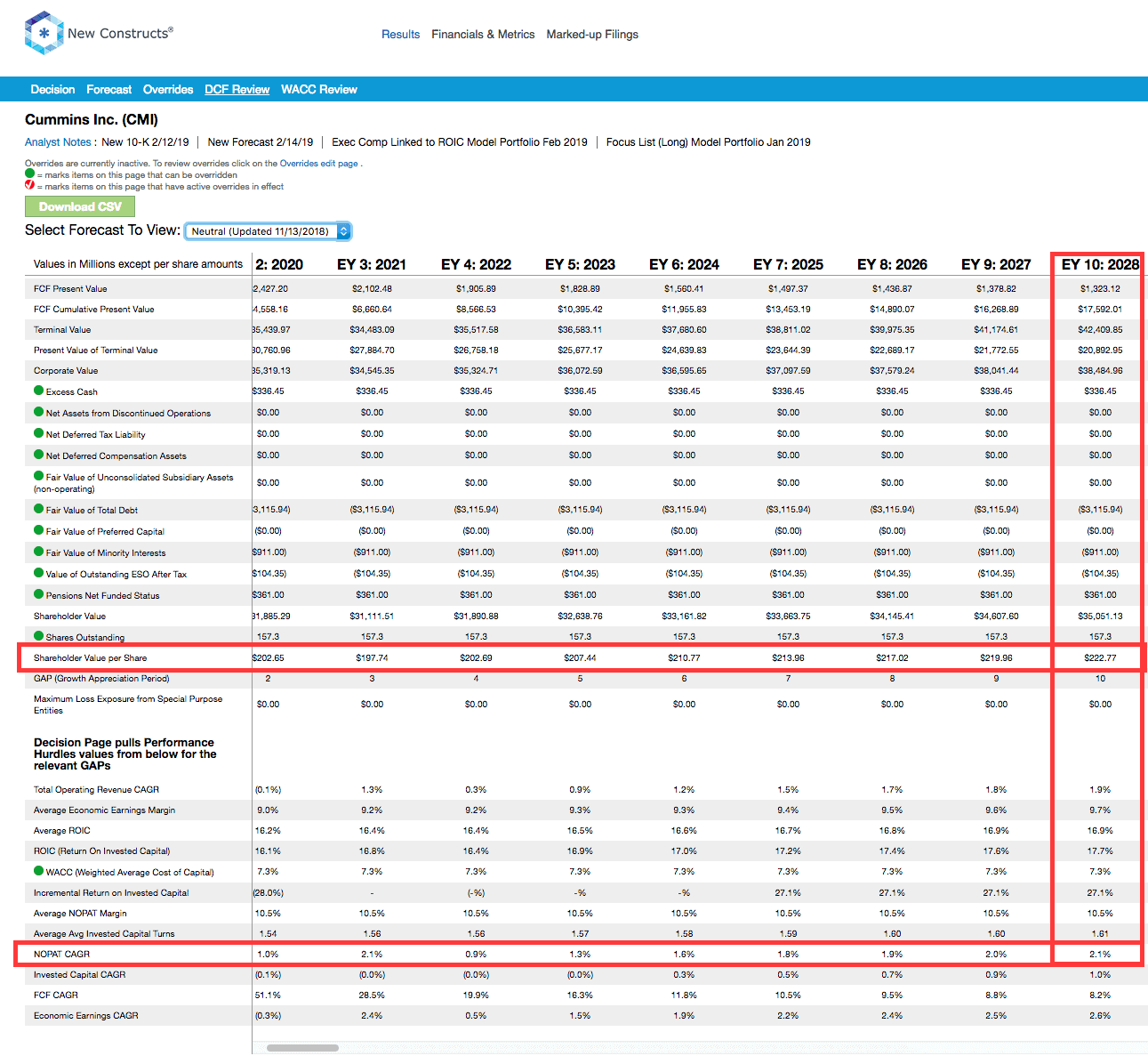Click the New Constructs logo icon

(44, 33)
